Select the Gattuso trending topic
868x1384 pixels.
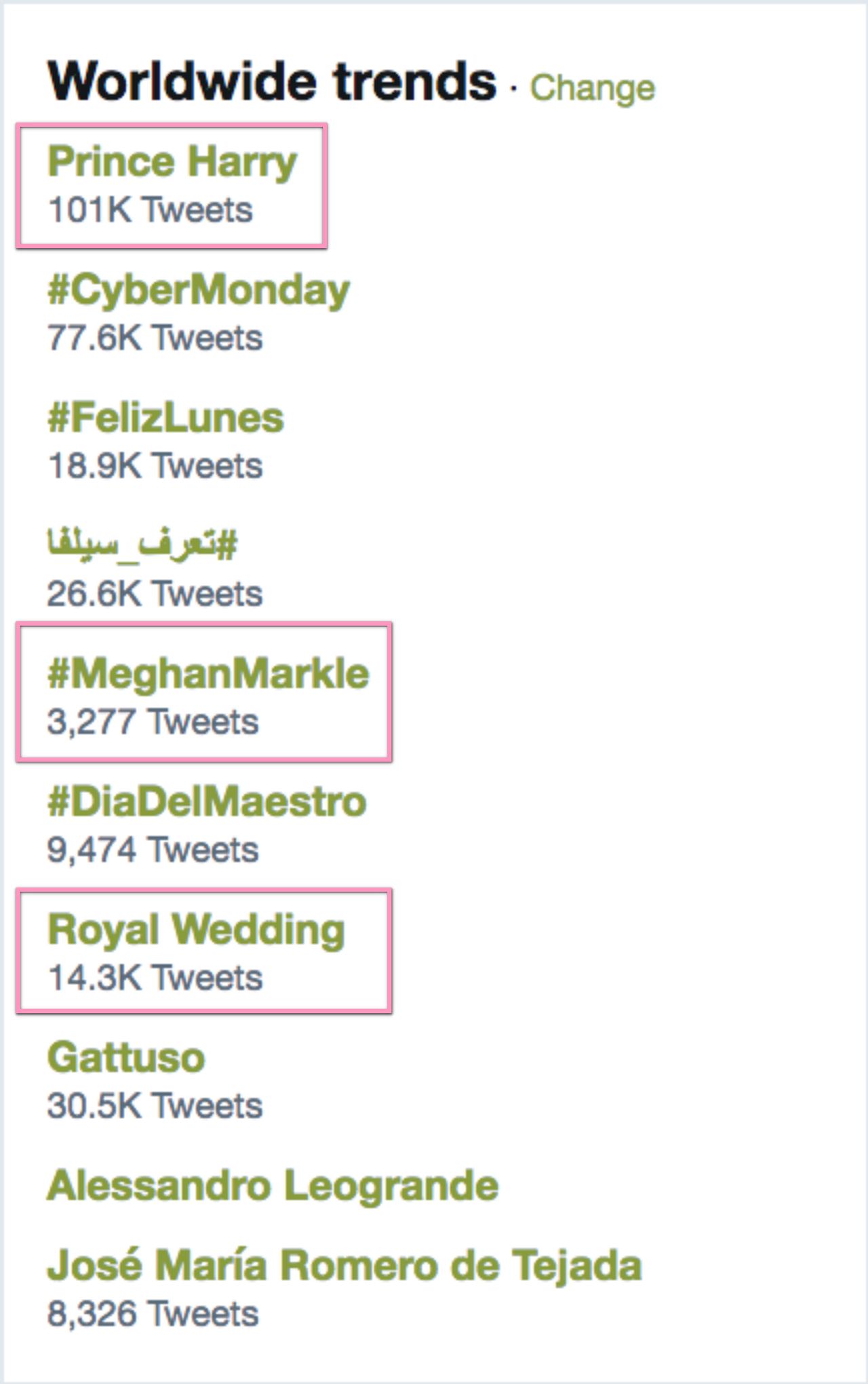pos(126,1058)
